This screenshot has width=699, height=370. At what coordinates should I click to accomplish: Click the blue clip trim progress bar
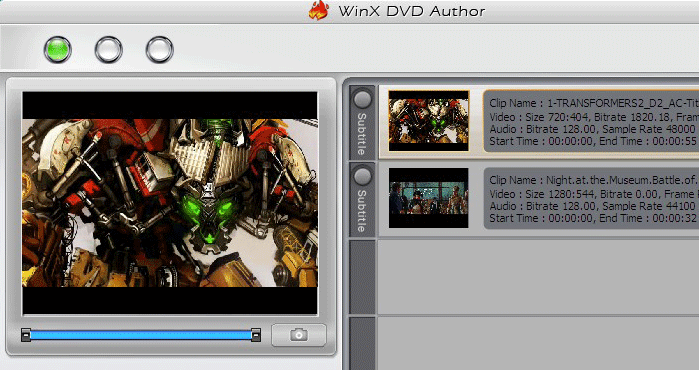pos(141,335)
